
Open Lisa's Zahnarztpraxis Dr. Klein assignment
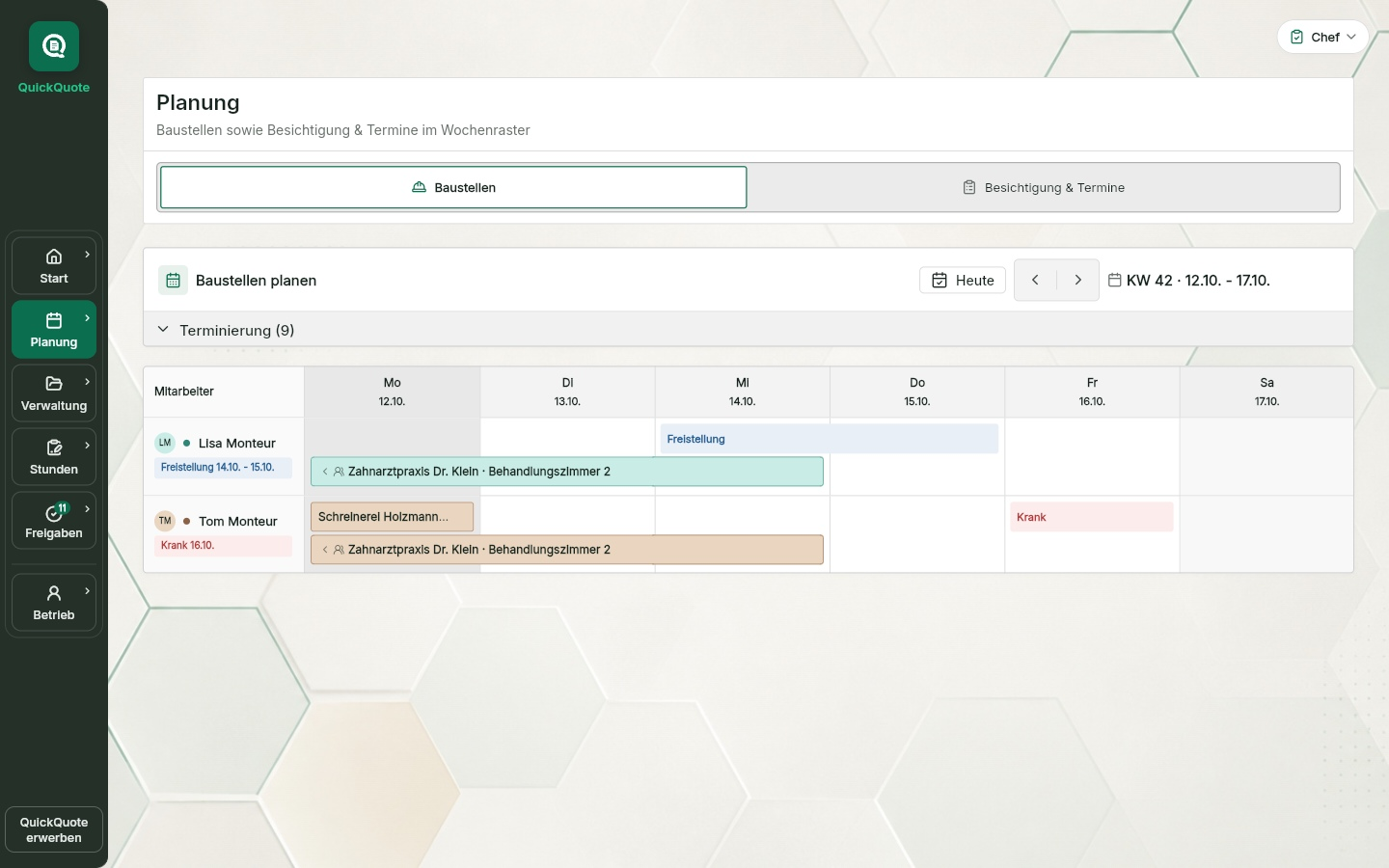point(567,472)
